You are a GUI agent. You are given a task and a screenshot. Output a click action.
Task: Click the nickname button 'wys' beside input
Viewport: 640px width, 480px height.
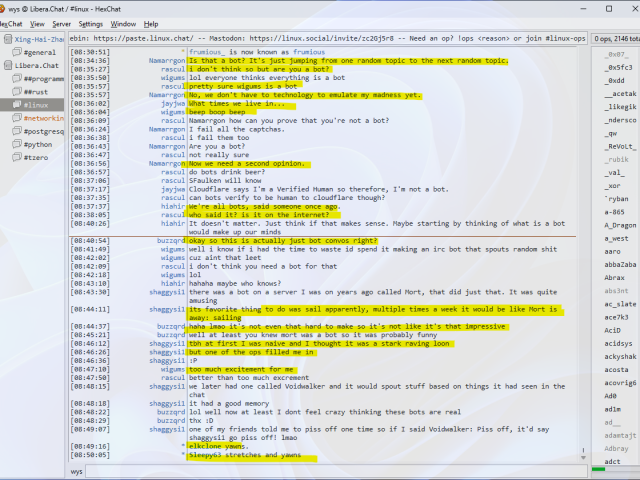coord(77,471)
